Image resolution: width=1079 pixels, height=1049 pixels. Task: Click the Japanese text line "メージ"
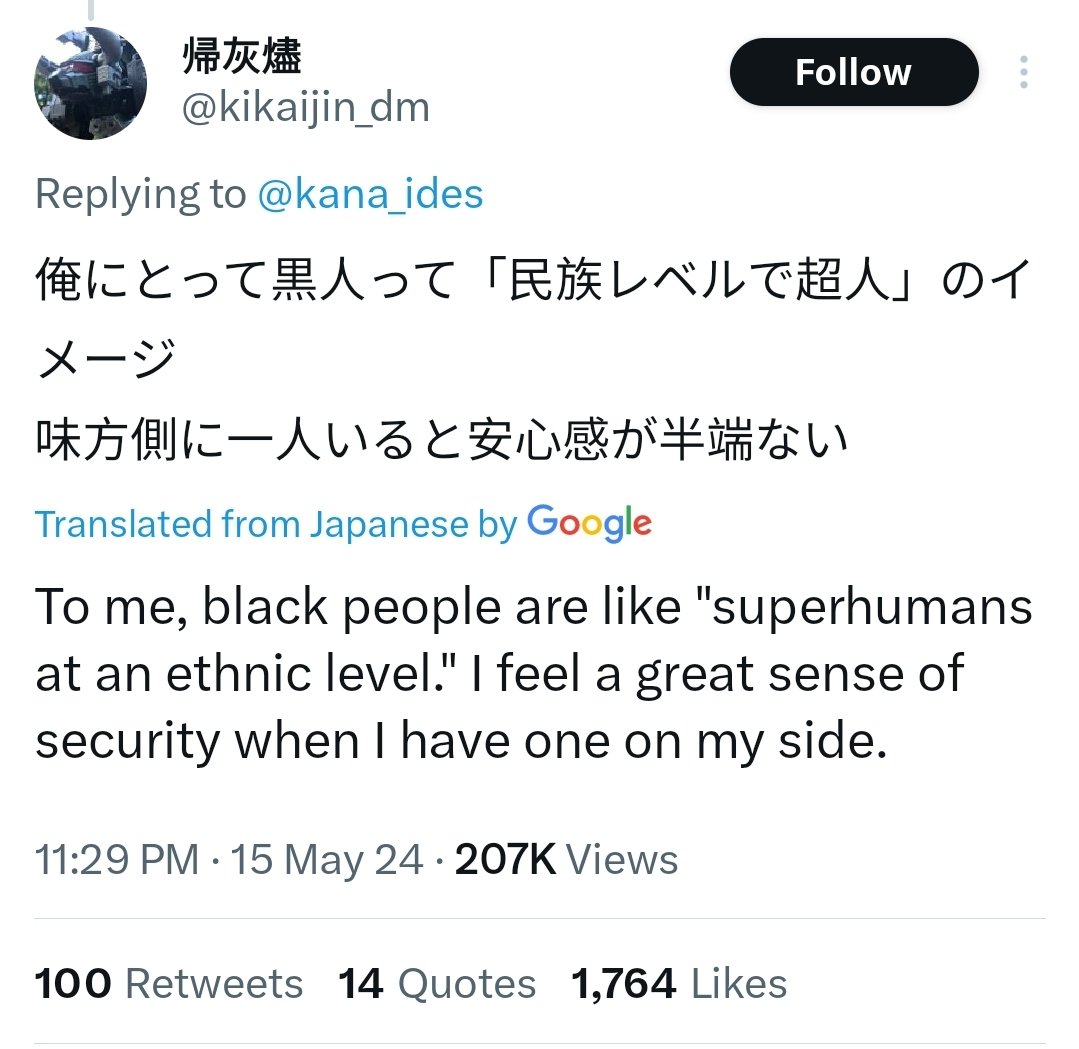click(106, 360)
